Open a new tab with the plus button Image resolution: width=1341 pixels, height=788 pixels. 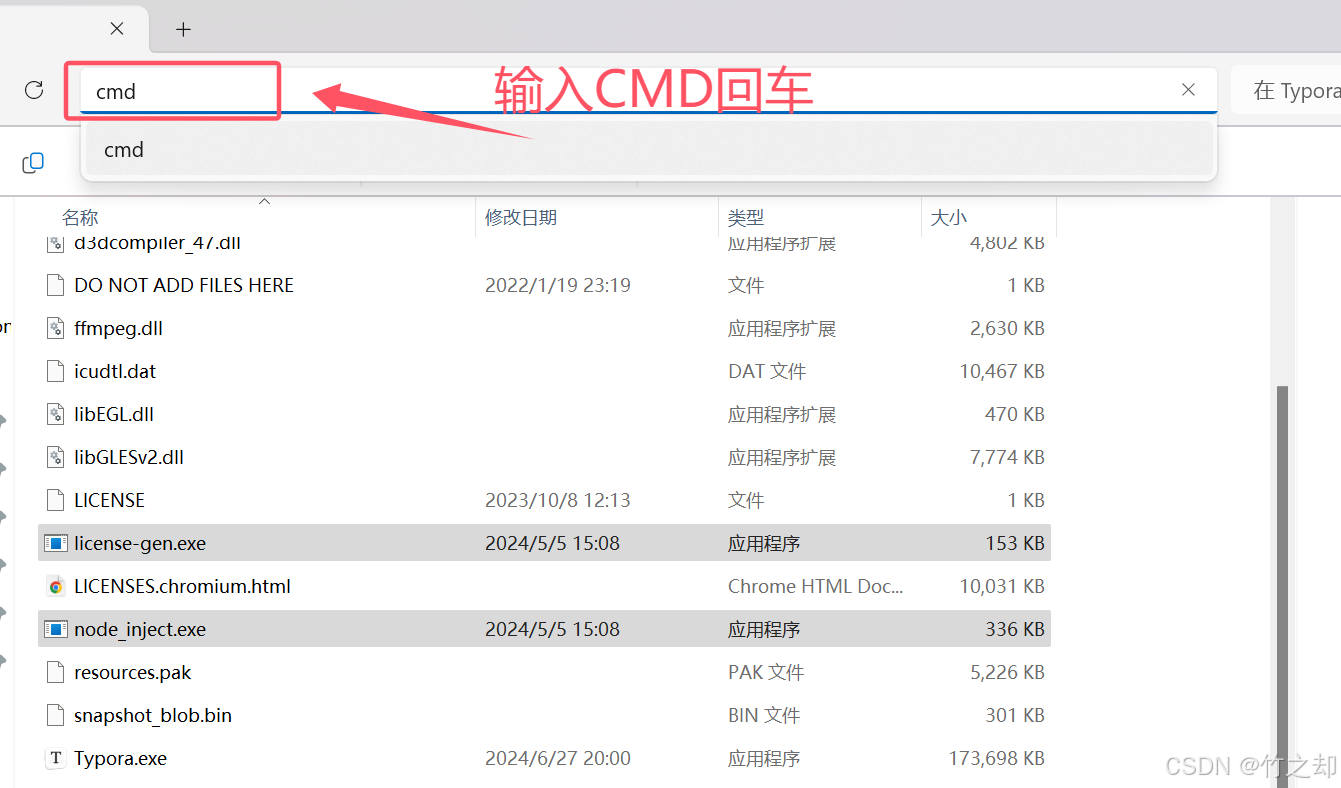tap(183, 29)
